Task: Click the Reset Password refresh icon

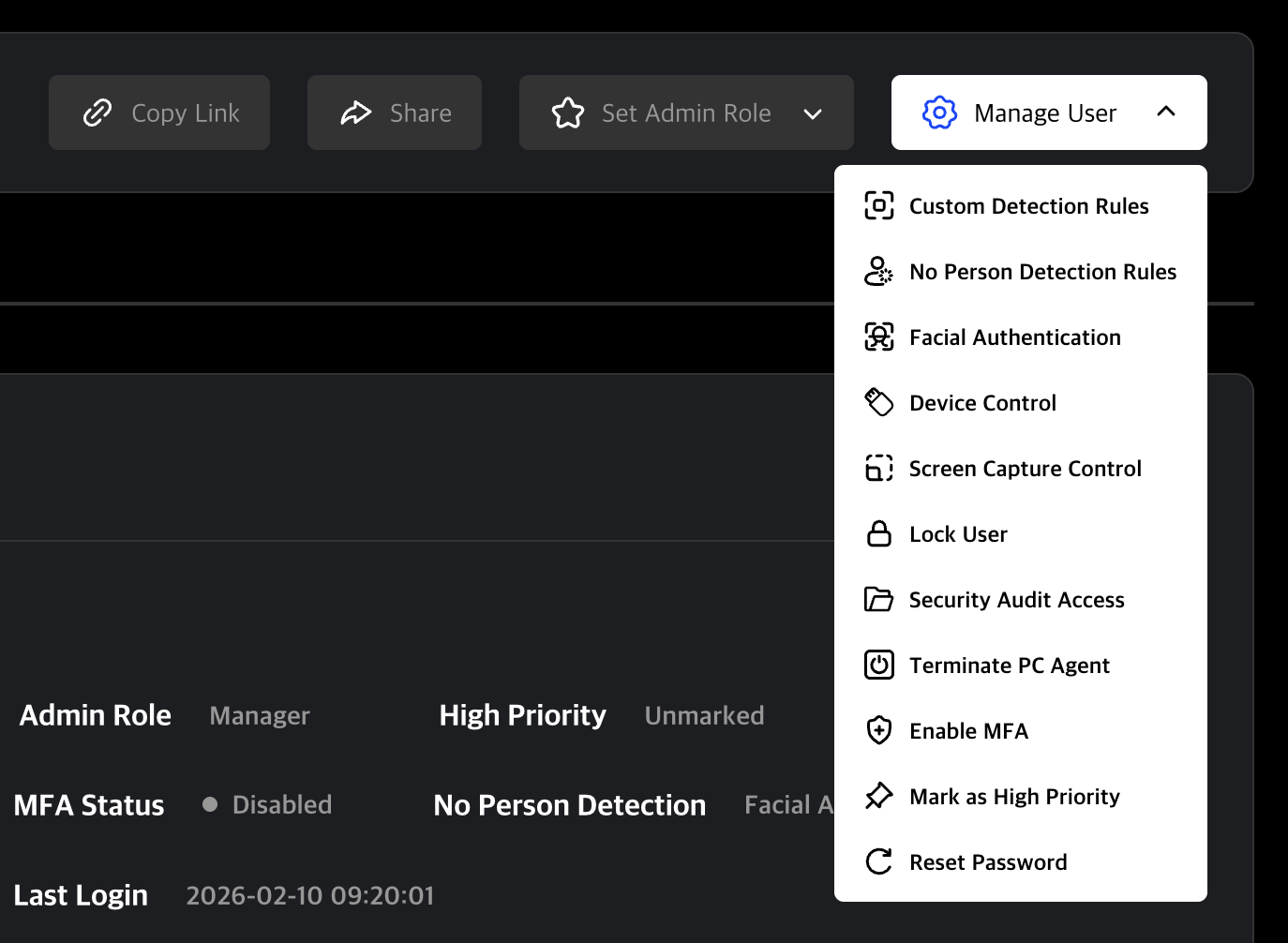Action: pos(878,862)
